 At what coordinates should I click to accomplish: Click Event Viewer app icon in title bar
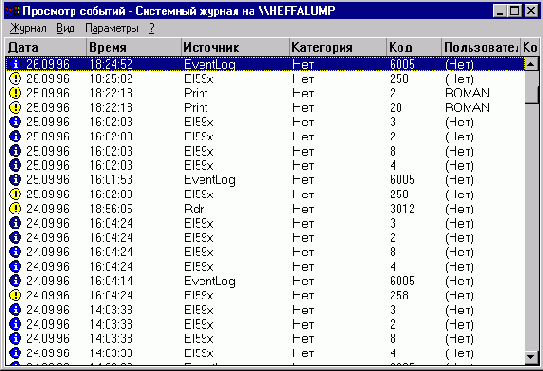click(x=12, y=11)
